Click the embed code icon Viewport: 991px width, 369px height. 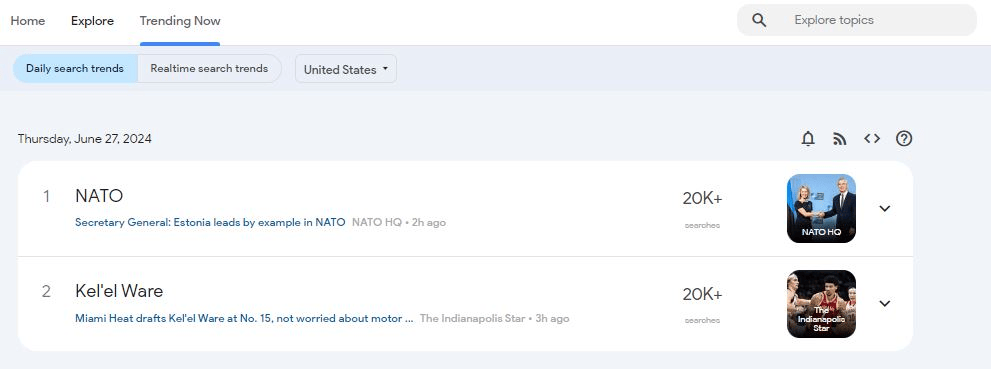872,138
